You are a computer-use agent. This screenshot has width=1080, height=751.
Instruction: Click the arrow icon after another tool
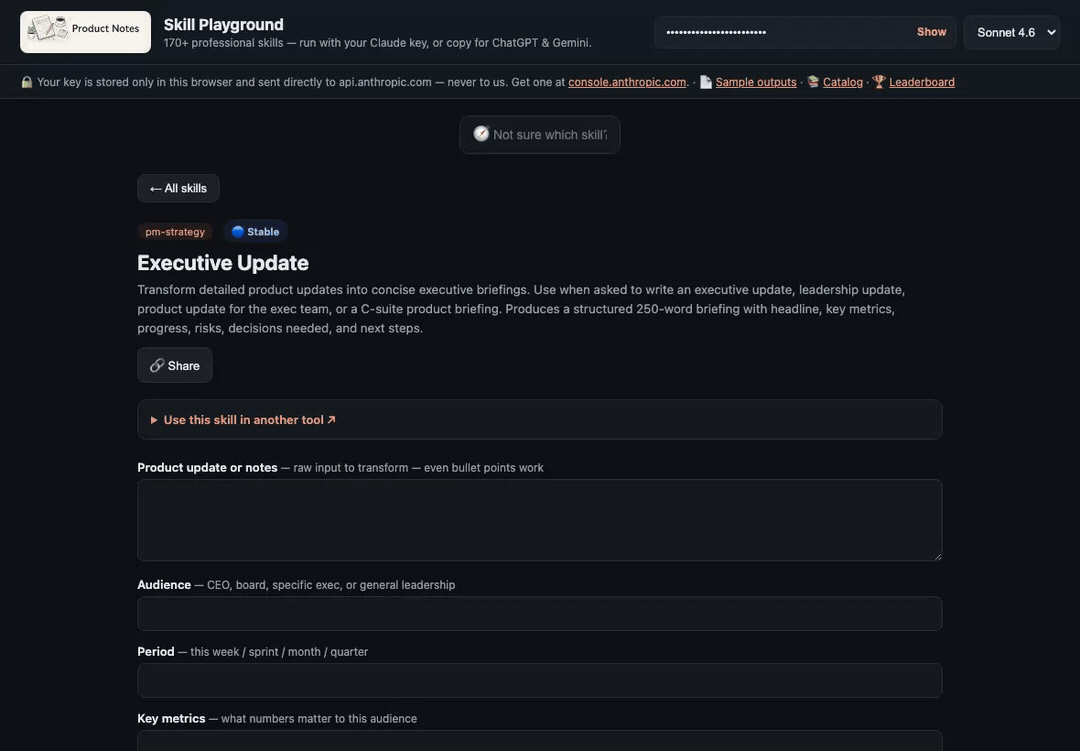pos(331,419)
